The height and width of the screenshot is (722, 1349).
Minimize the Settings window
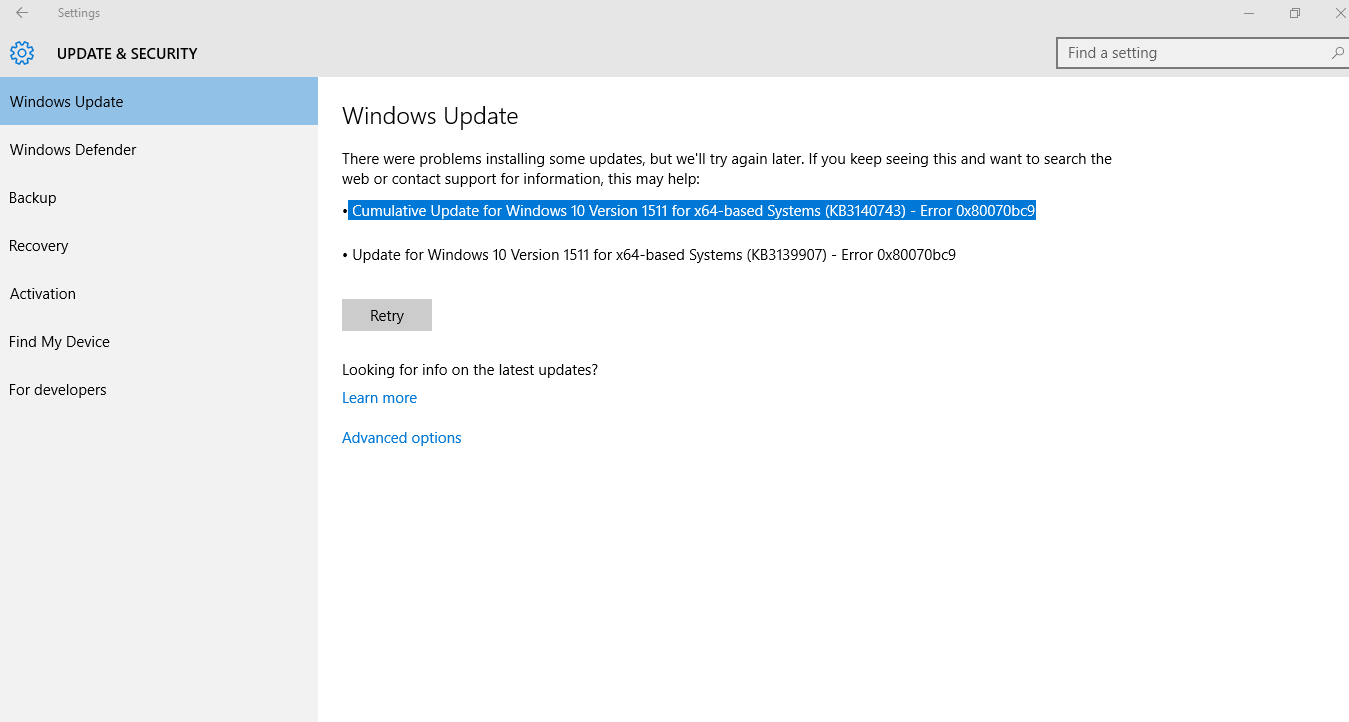(x=1249, y=13)
